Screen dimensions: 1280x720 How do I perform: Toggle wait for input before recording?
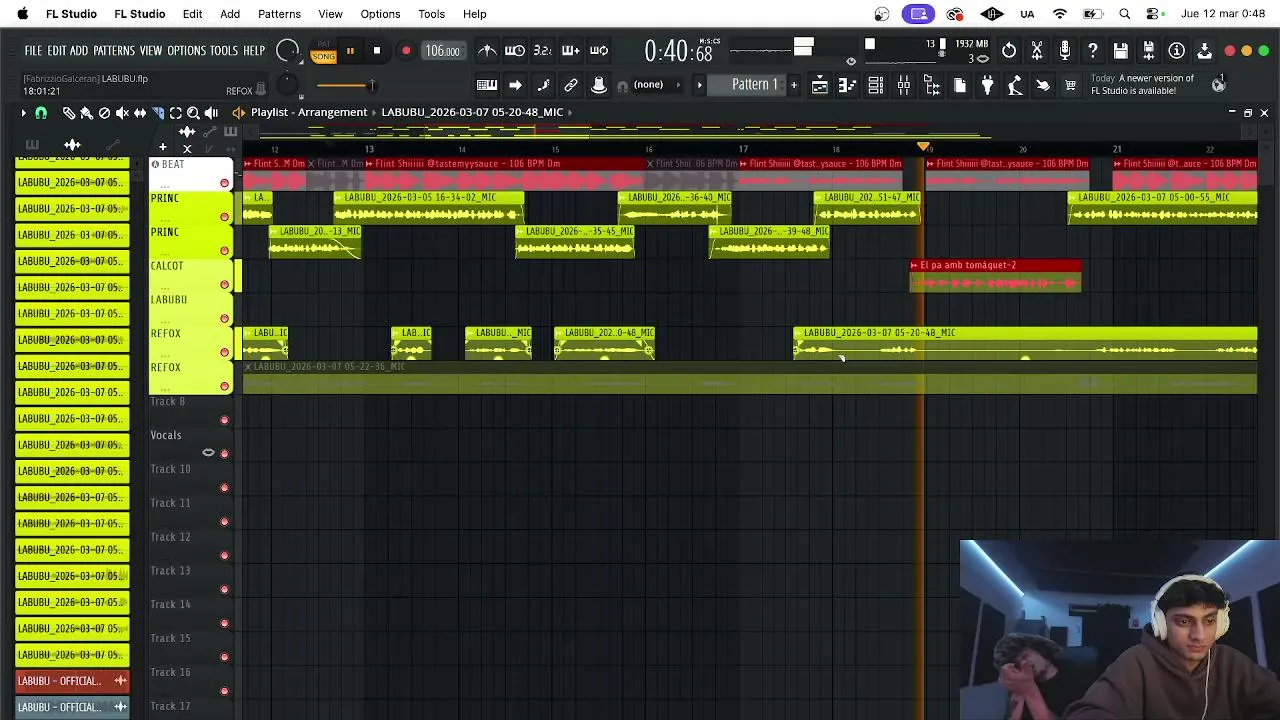click(x=515, y=50)
